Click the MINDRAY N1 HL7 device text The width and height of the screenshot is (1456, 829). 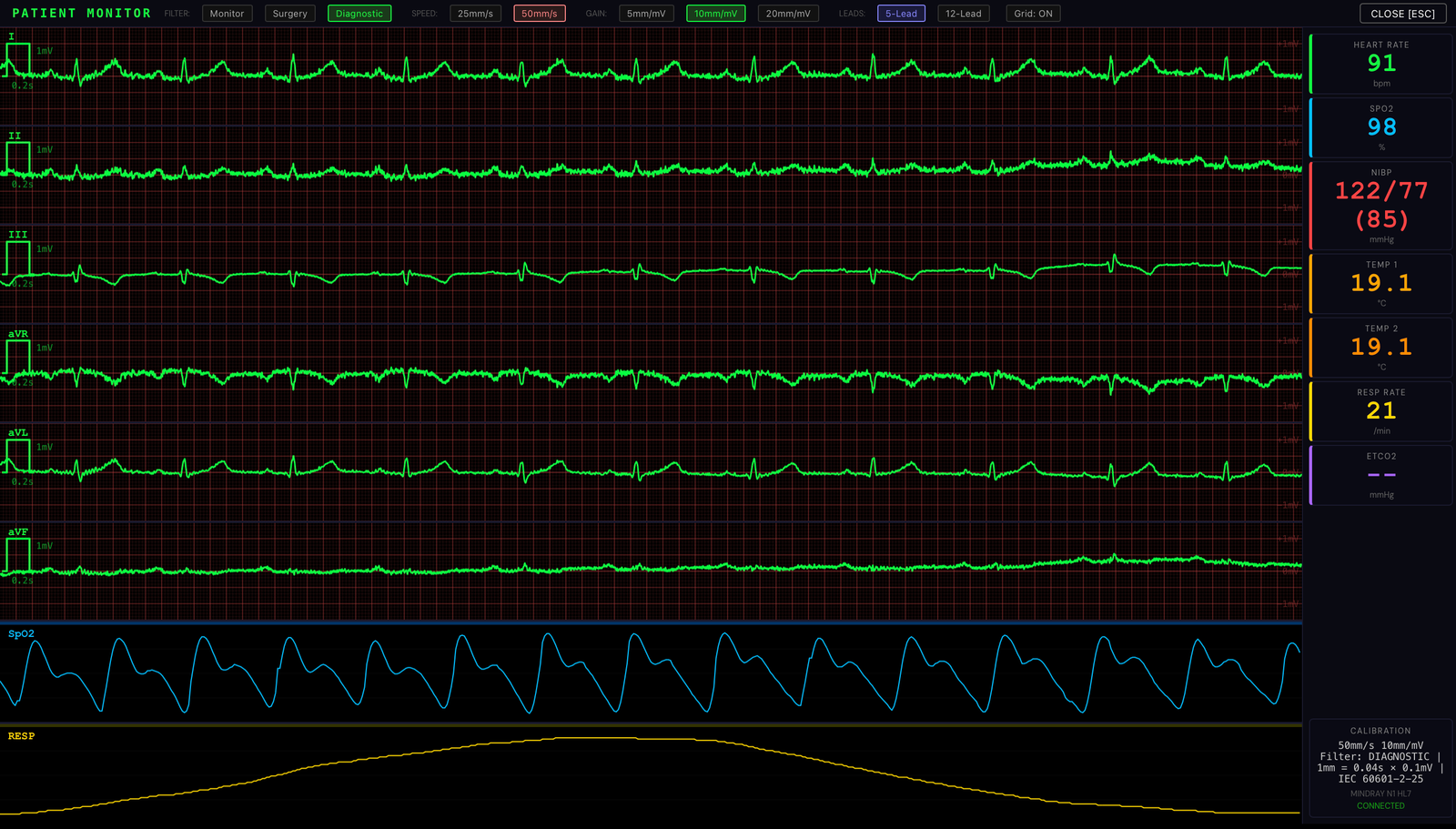click(x=1380, y=794)
